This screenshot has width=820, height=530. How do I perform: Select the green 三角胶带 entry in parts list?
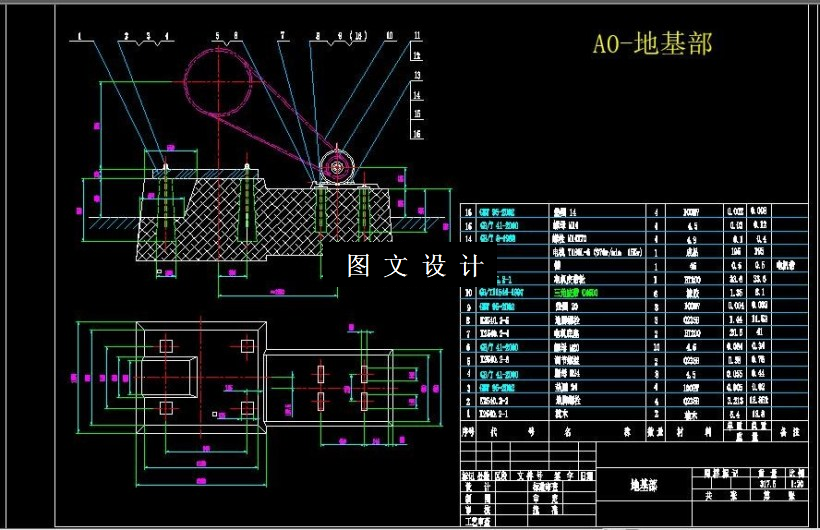click(575, 293)
